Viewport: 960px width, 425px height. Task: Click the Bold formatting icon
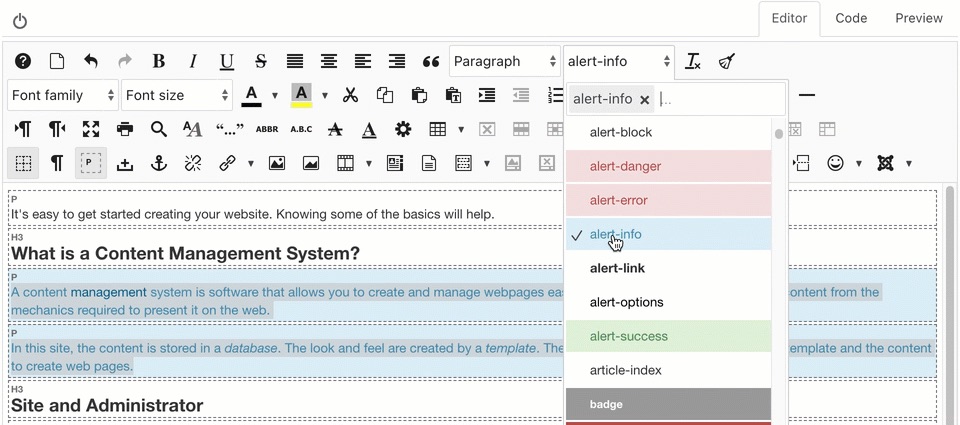coord(158,61)
